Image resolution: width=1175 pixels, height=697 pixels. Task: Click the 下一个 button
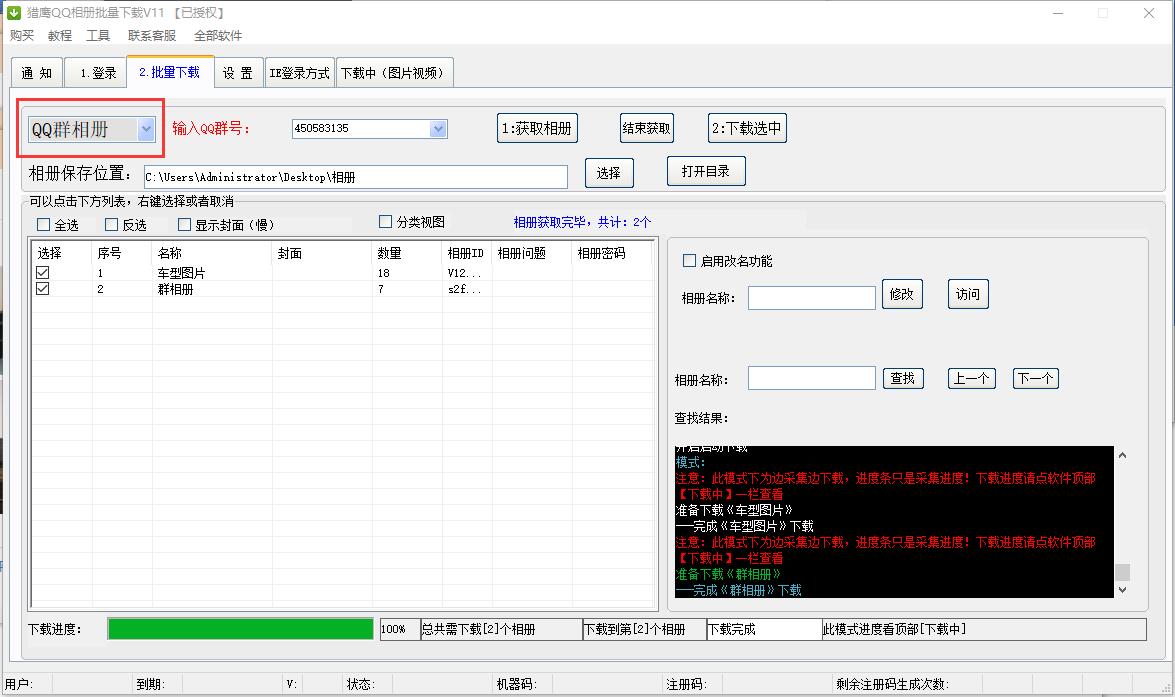coord(1036,378)
